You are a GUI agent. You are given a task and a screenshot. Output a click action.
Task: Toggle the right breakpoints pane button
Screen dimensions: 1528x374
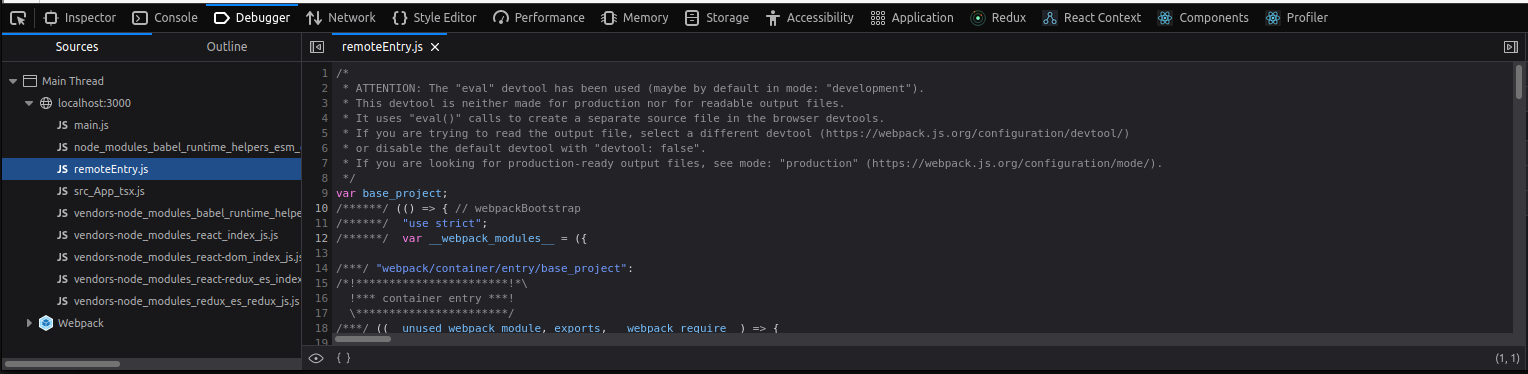pos(1511,47)
